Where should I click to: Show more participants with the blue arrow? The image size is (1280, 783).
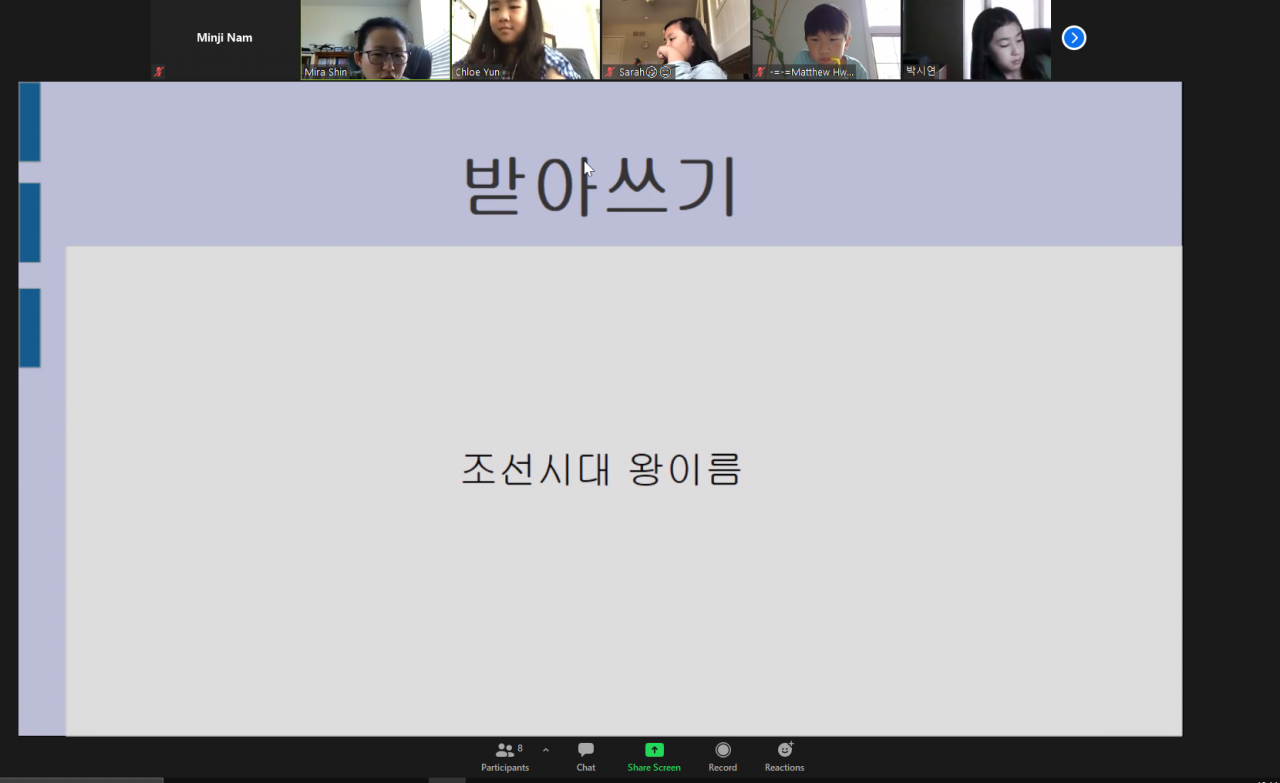1074,38
